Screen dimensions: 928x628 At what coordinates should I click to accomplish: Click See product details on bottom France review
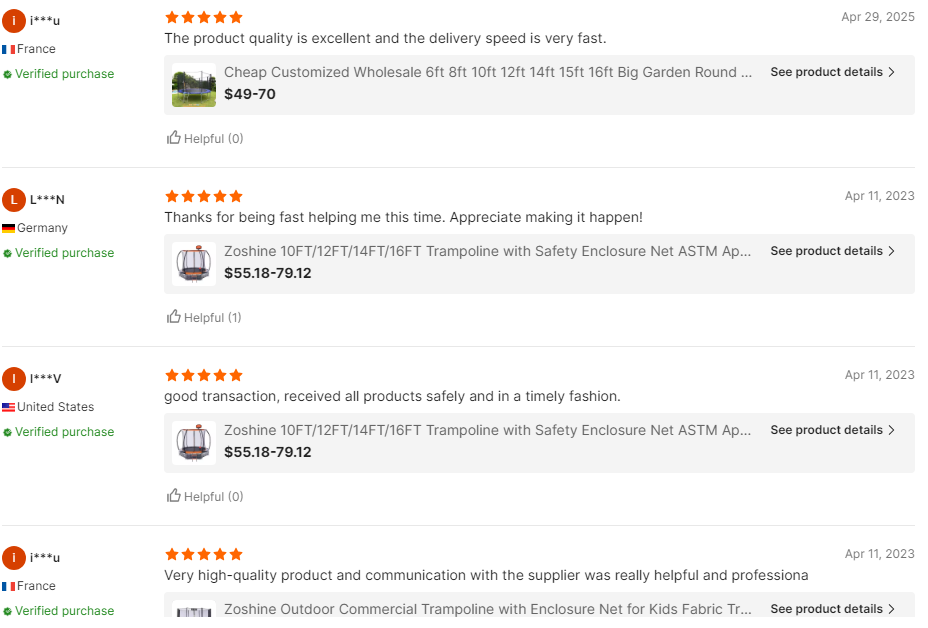click(826, 609)
